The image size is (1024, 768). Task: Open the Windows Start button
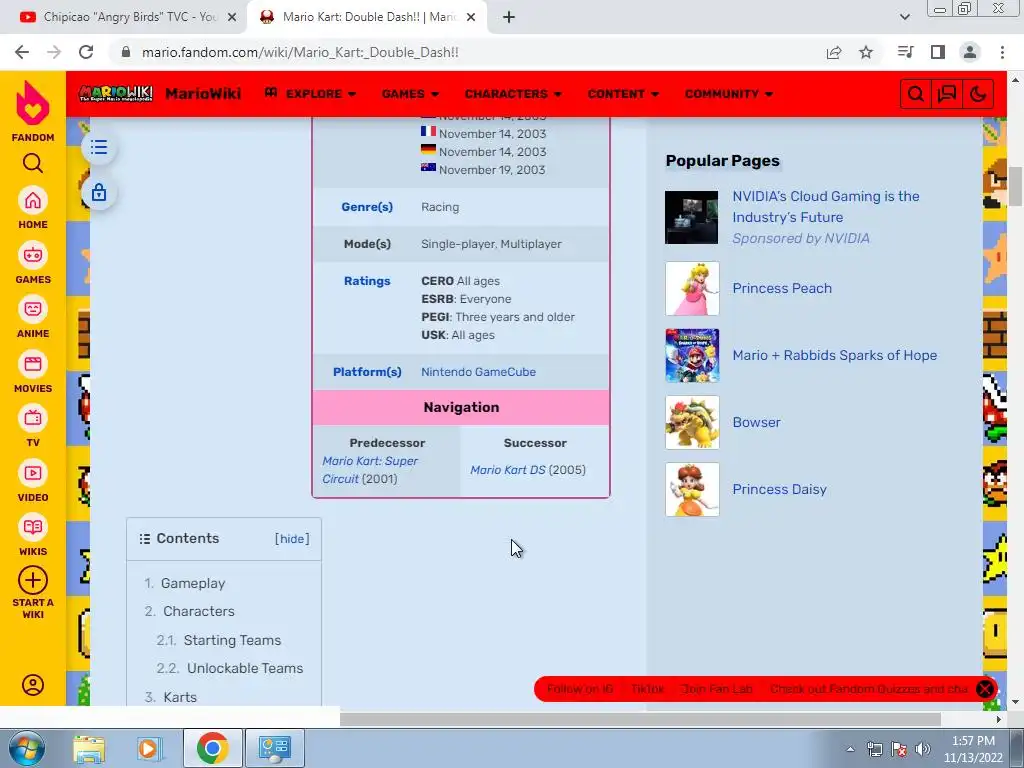[26, 748]
